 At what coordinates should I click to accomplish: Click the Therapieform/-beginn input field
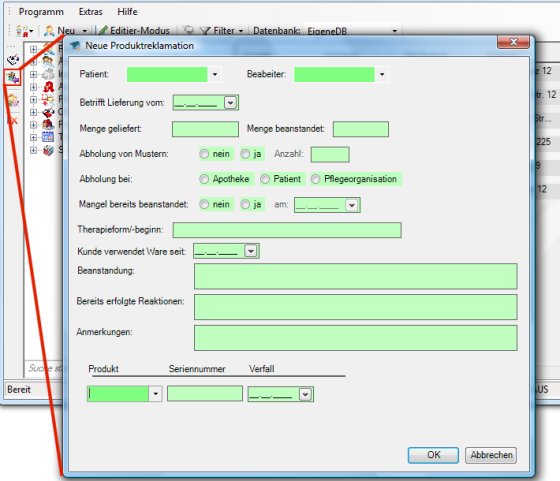[x=287, y=230]
